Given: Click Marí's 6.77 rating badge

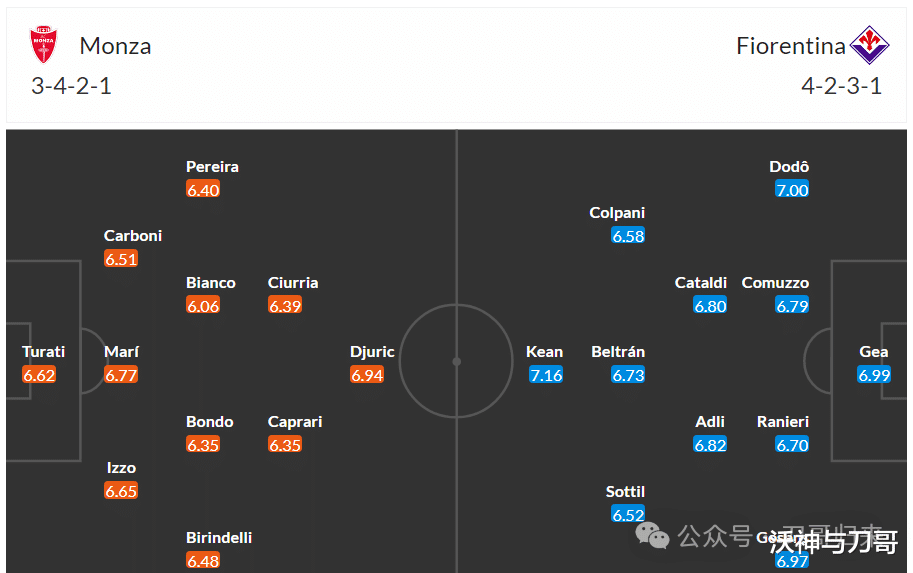Looking at the screenshot, I should (121, 375).
